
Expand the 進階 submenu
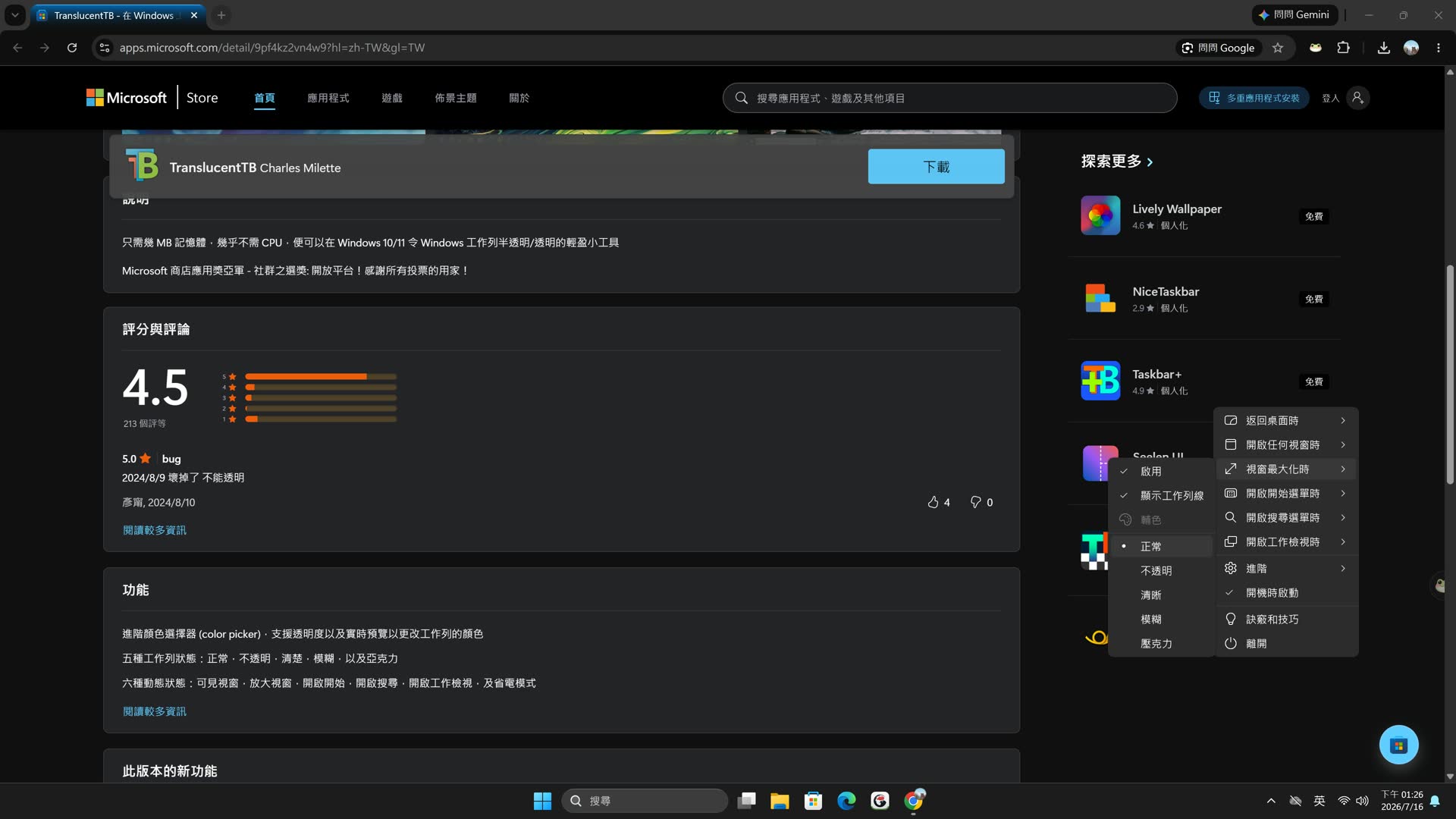tap(1286, 568)
